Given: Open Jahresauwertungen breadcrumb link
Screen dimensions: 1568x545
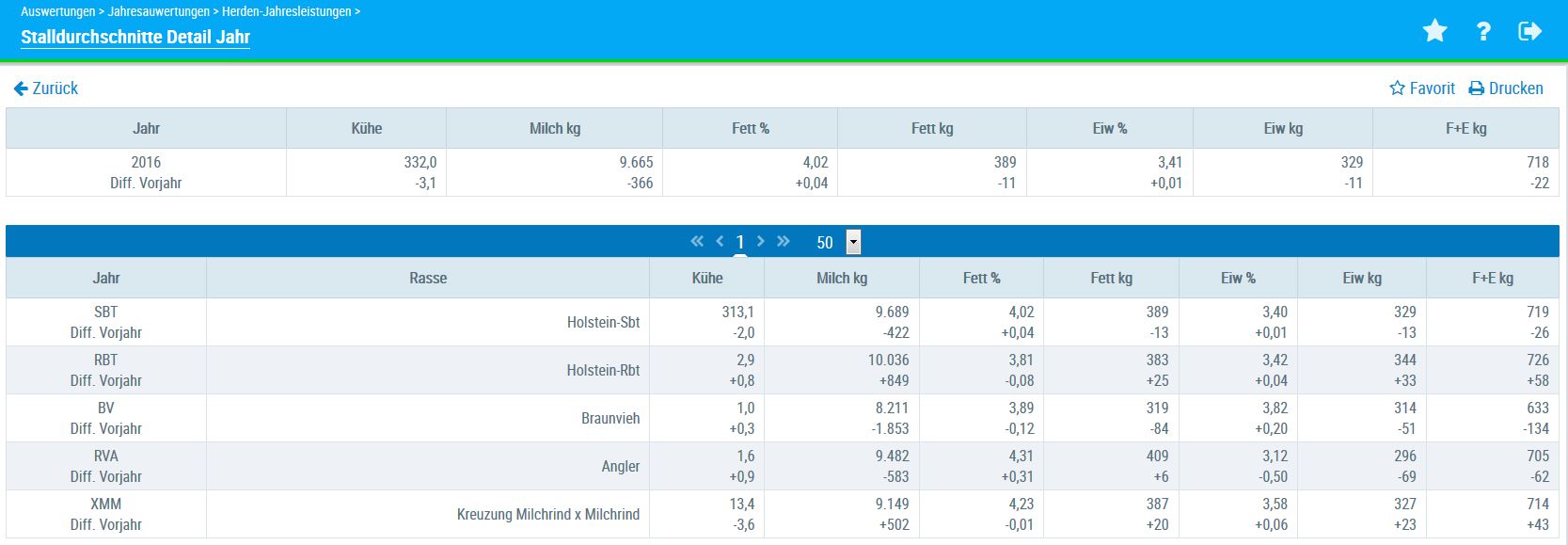Looking at the screenshot, I should tap(159, 11).
